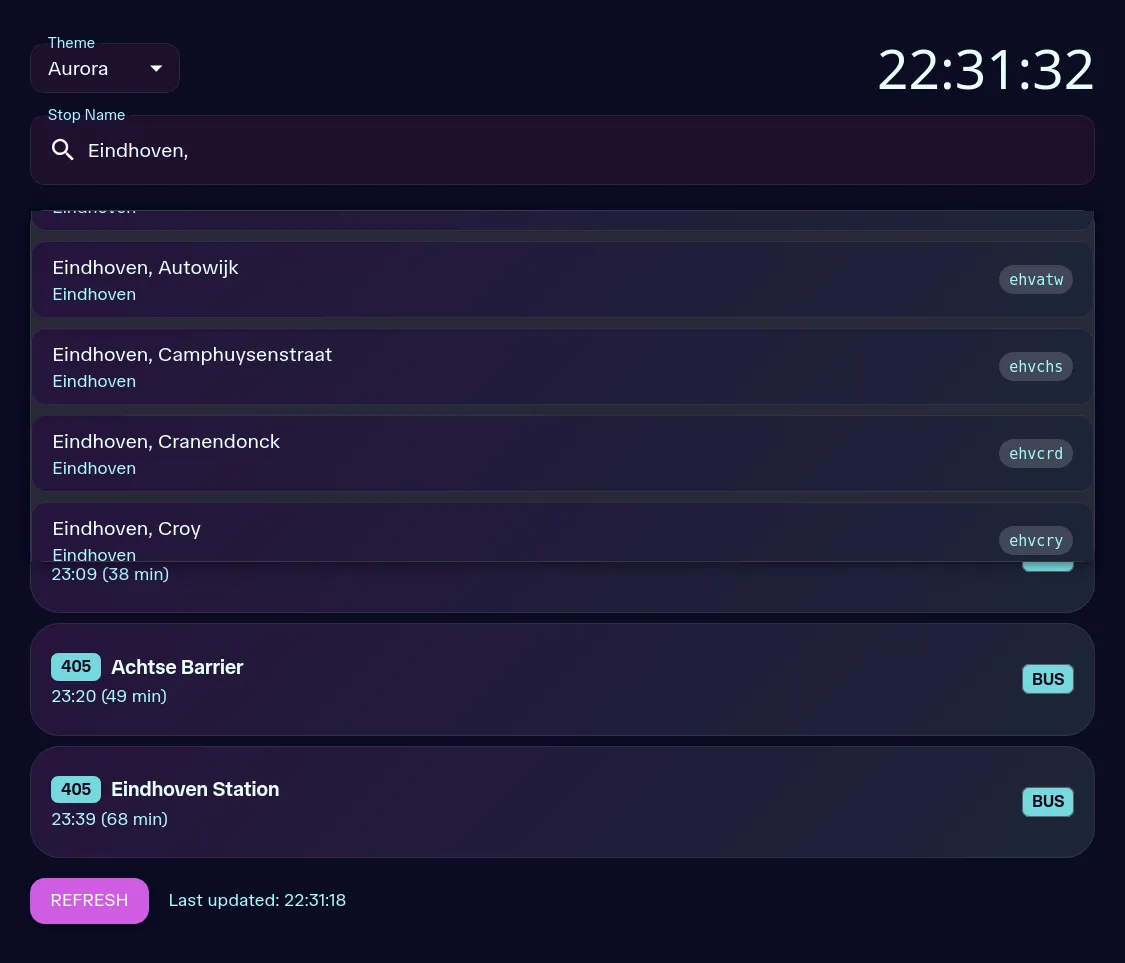Screen dimensions: 1125x963
Task: Click the ehvchs stop code chip
Action: pyautogui.click(x=1035, y=367)
